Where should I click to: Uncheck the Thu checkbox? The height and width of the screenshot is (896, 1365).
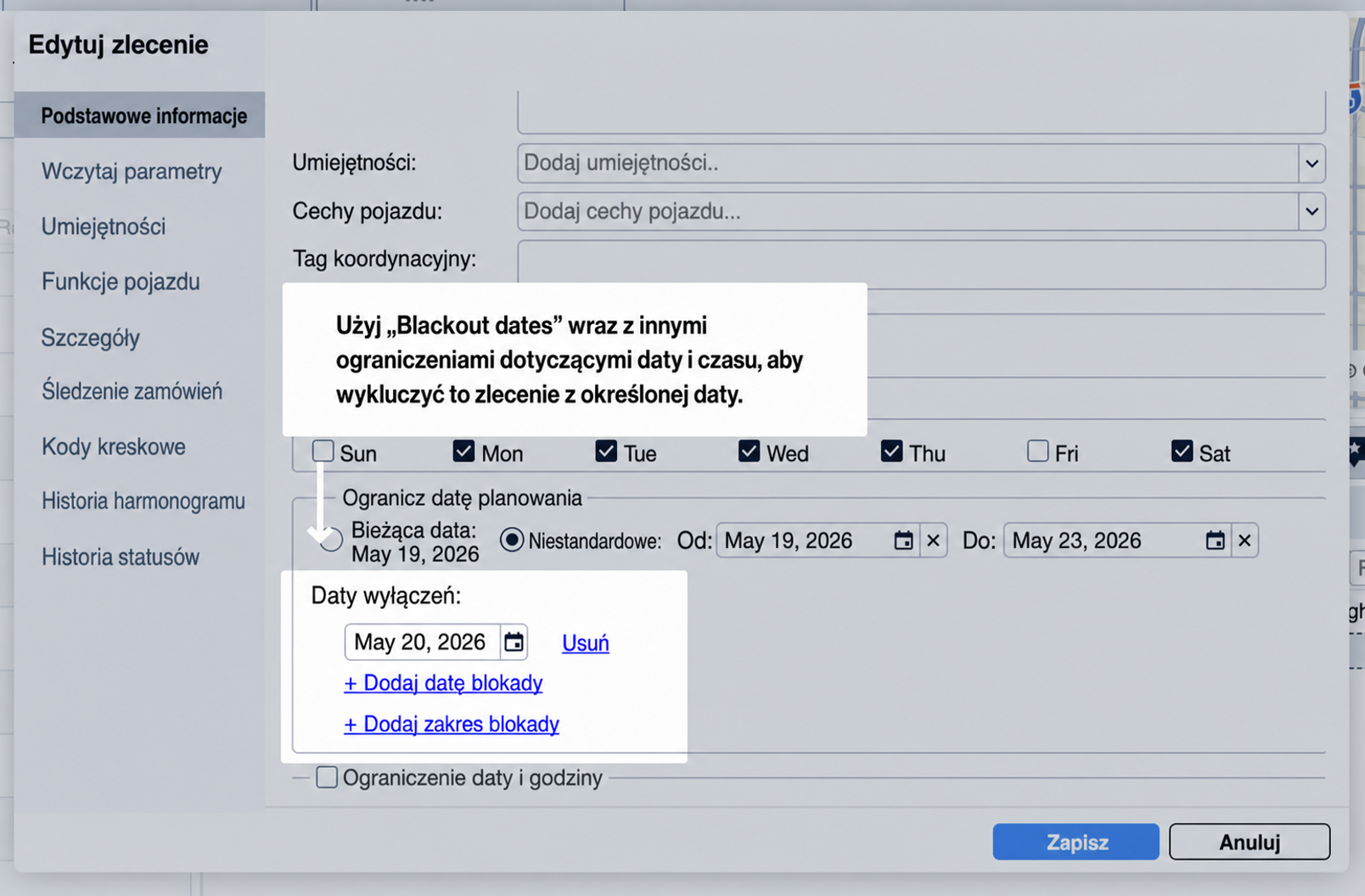[x=891, y=451]
